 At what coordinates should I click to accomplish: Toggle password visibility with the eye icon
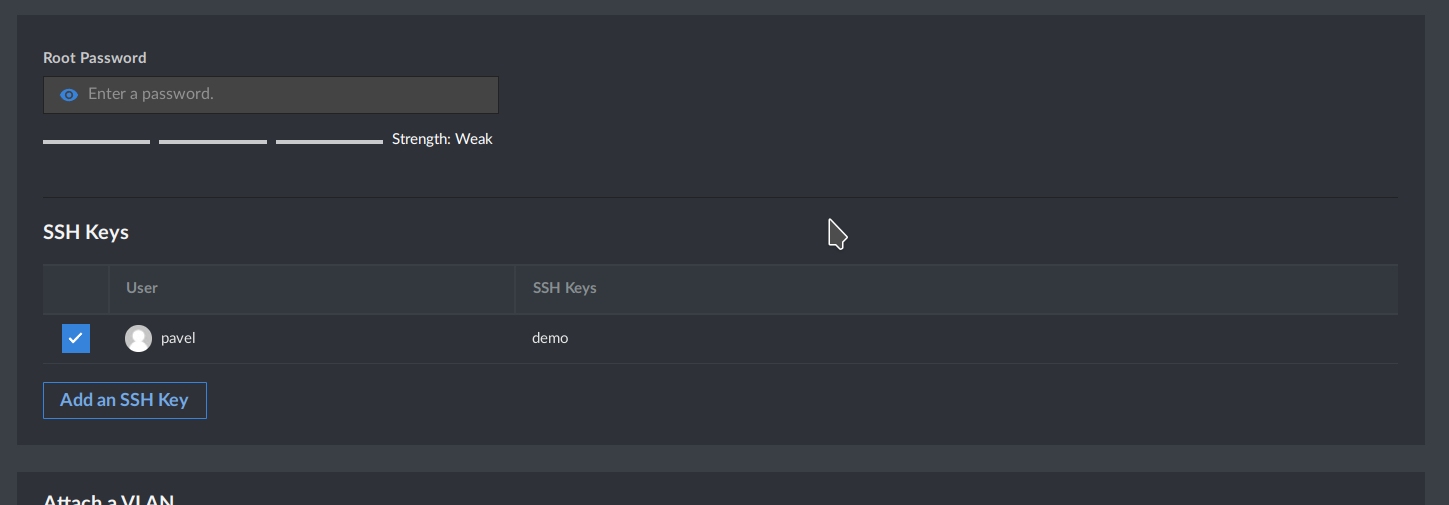[69, 95]
